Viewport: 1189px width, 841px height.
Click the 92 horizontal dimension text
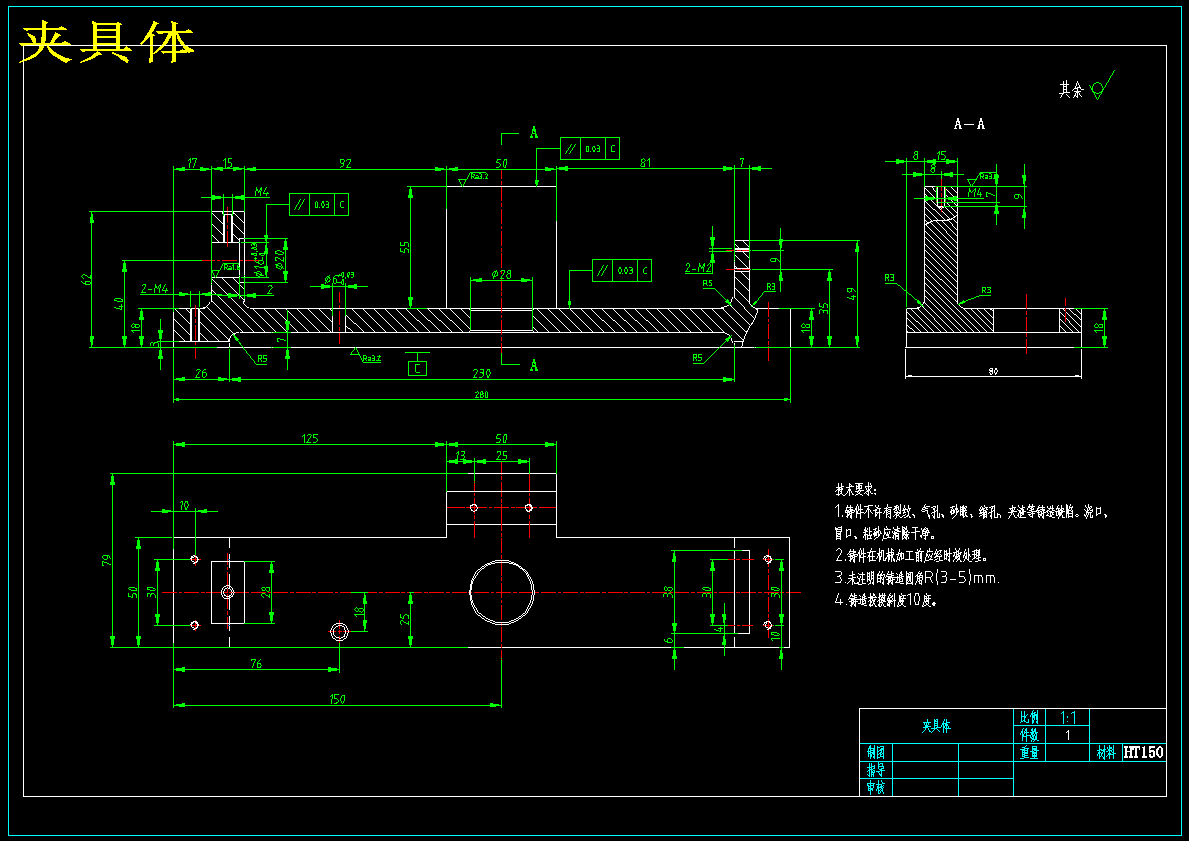345,163
